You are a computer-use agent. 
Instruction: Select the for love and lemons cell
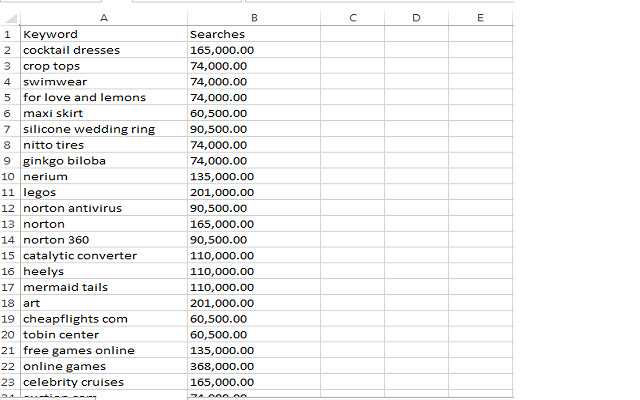104,97
